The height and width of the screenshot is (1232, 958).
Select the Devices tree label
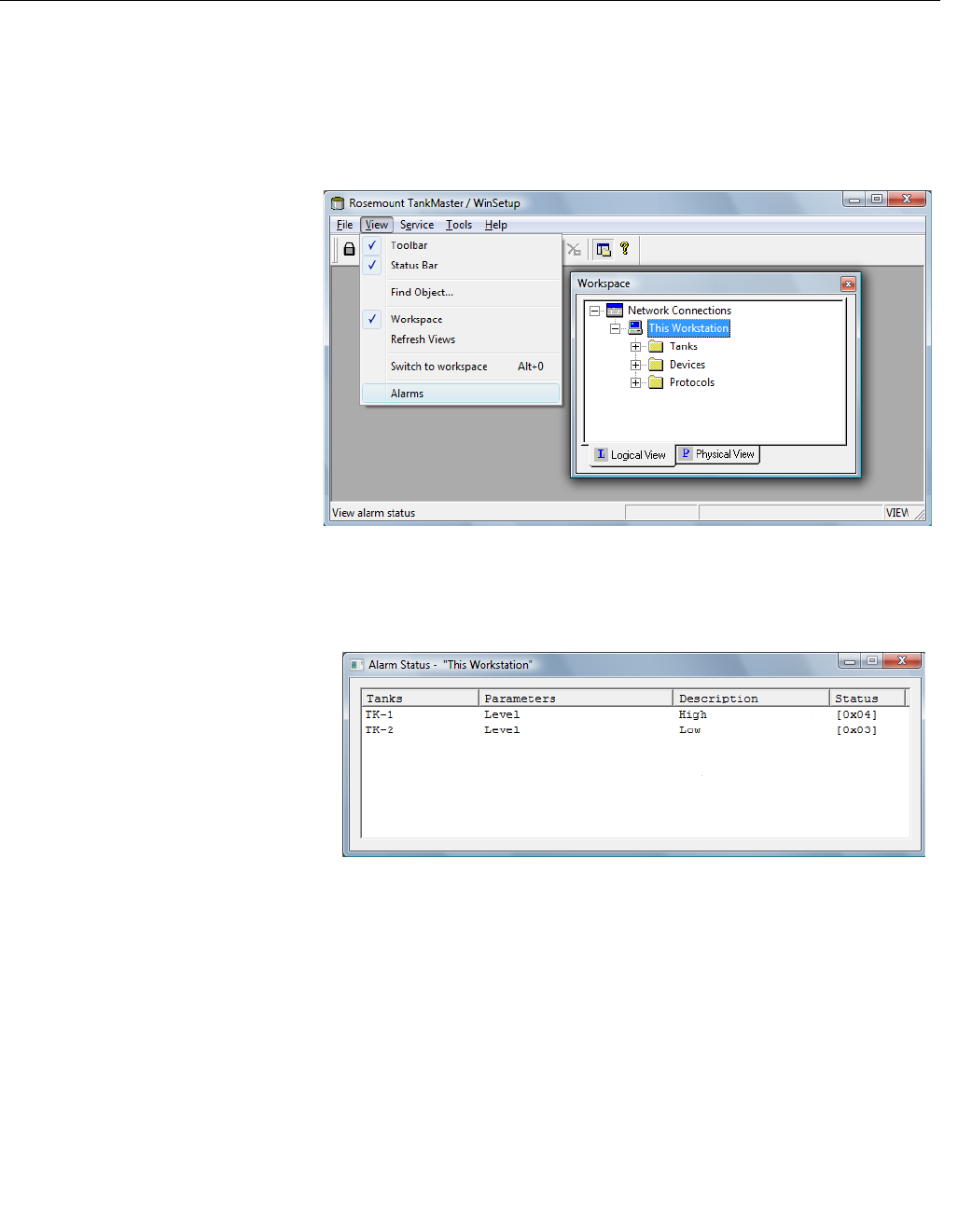pyautogui.click(x=687, y=365)
